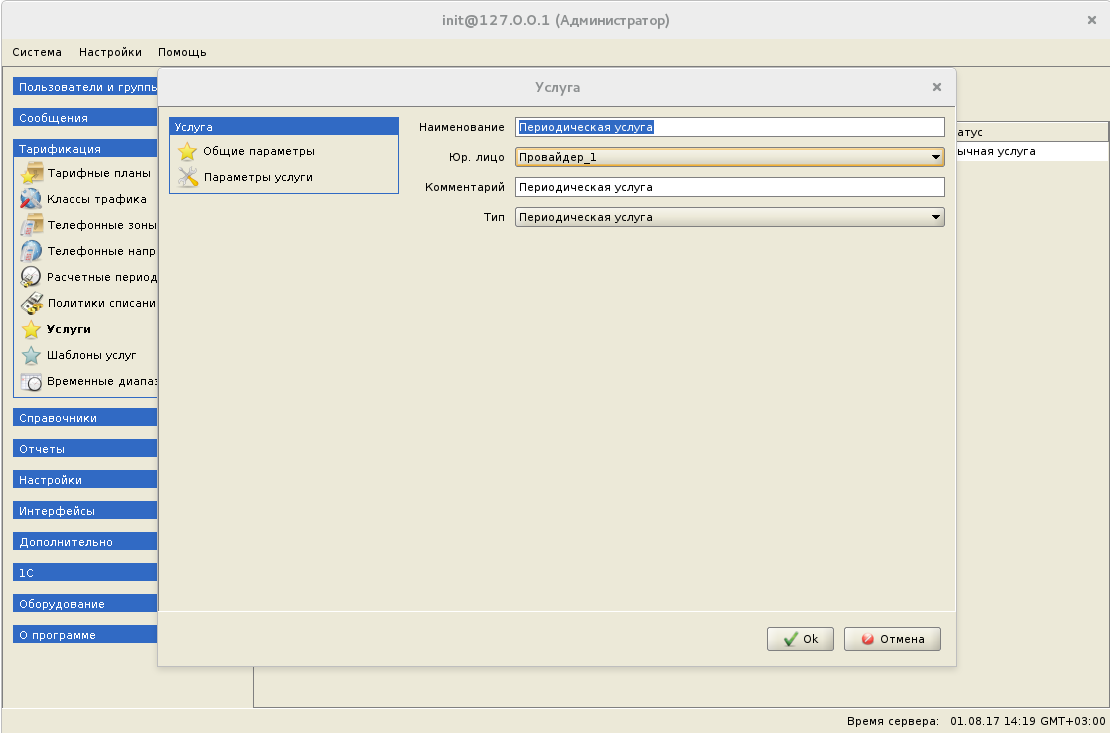This screenshot has height=734, width=1111.
Task: Open the Помощь menu
Action: point(182,52)
